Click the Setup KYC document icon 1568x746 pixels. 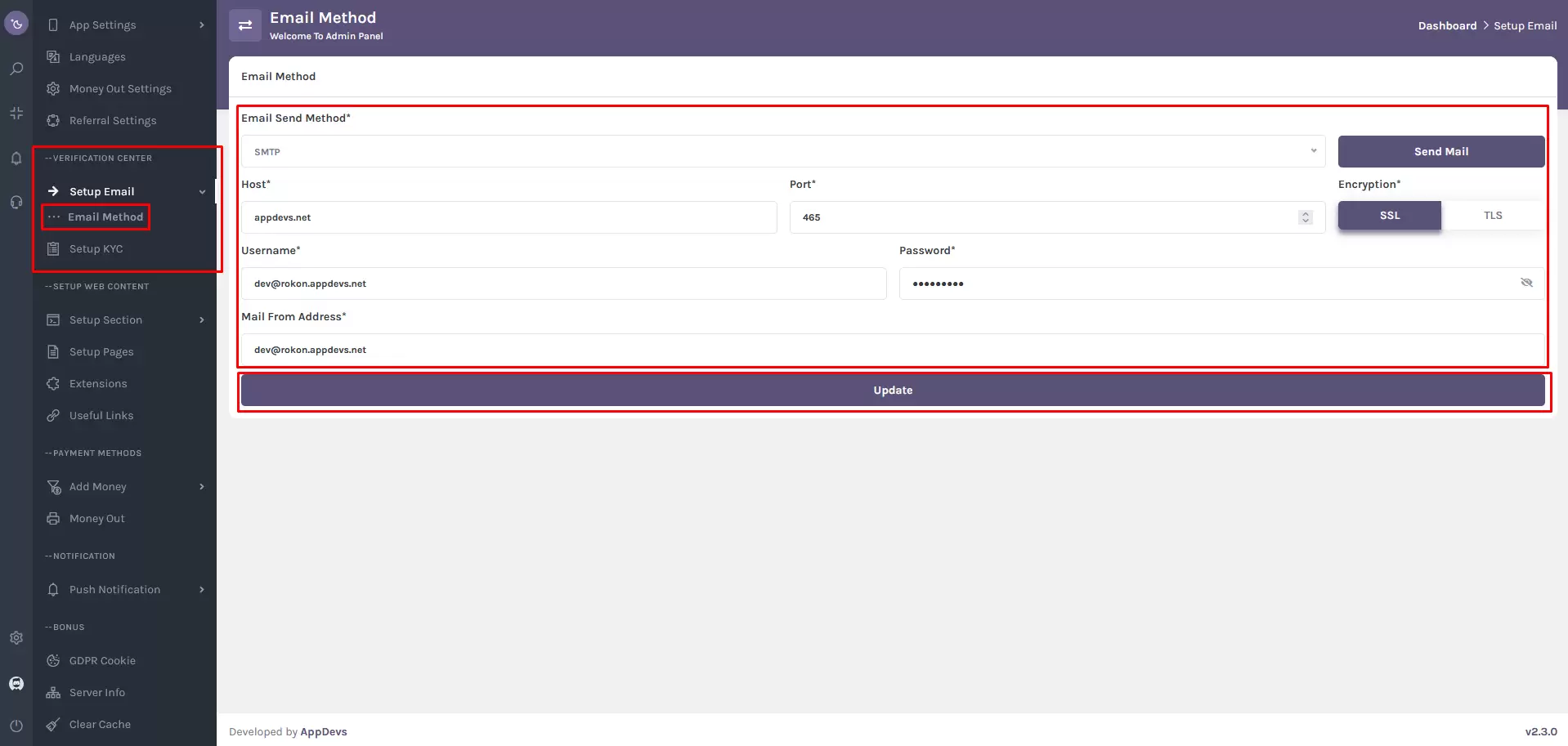[53, 248]
